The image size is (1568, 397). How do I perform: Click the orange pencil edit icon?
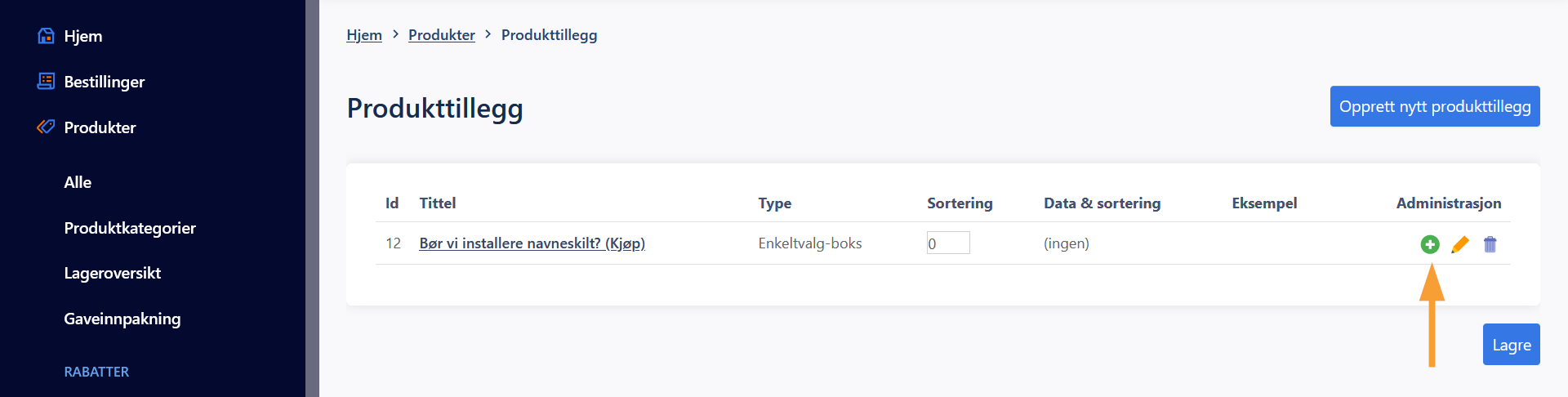point(1460,244)
